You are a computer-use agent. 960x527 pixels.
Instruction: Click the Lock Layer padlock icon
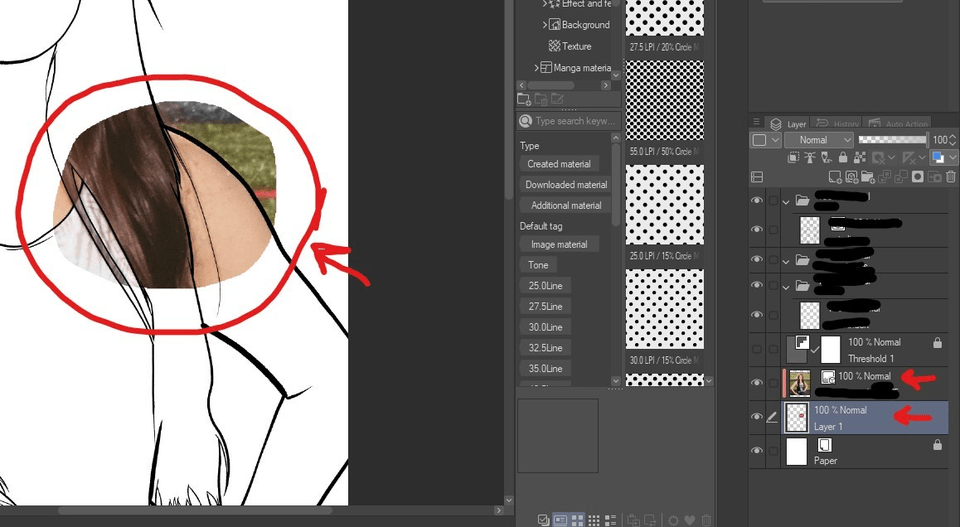[x=843, y=158]
